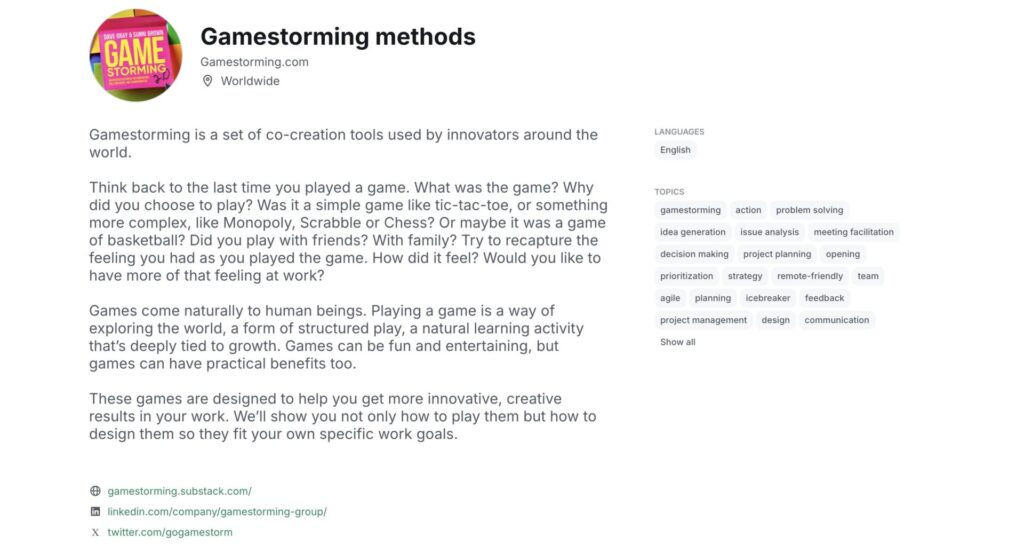Click the globe icon beside the Substack link
Image resolution: width=1024 pixels, height=553 pixels.
[x=95, y=491]
